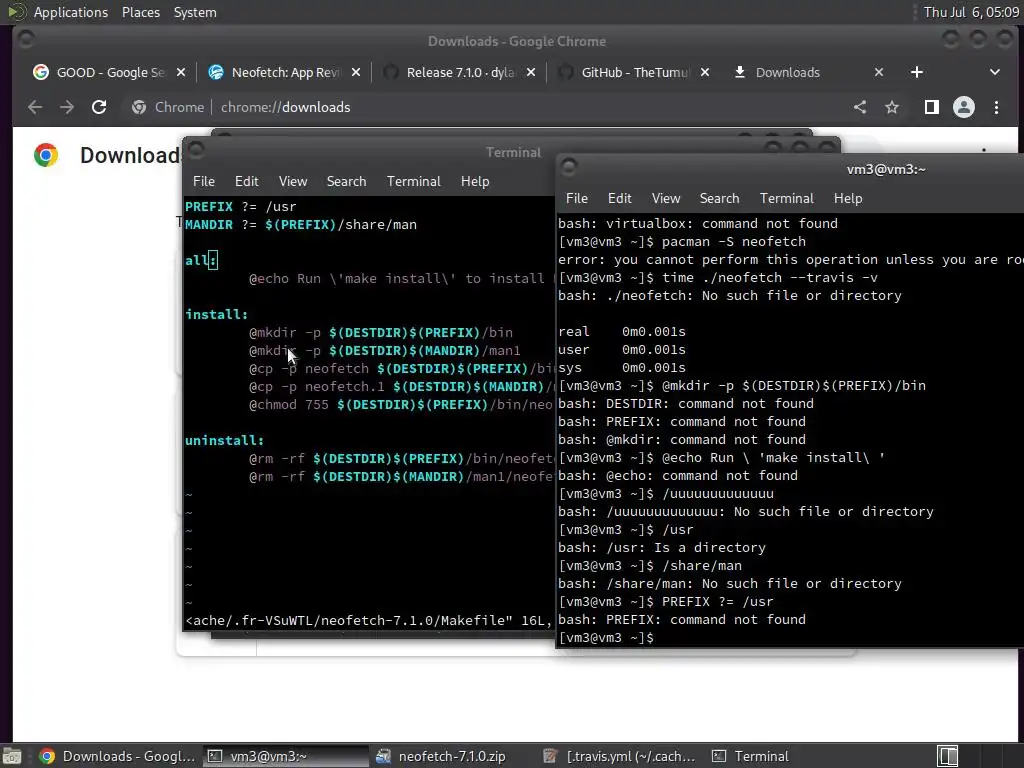This screenshot has width=1024, height=768.
Task: Click the vim Terminal window title bar
Action: click(513, 152)
